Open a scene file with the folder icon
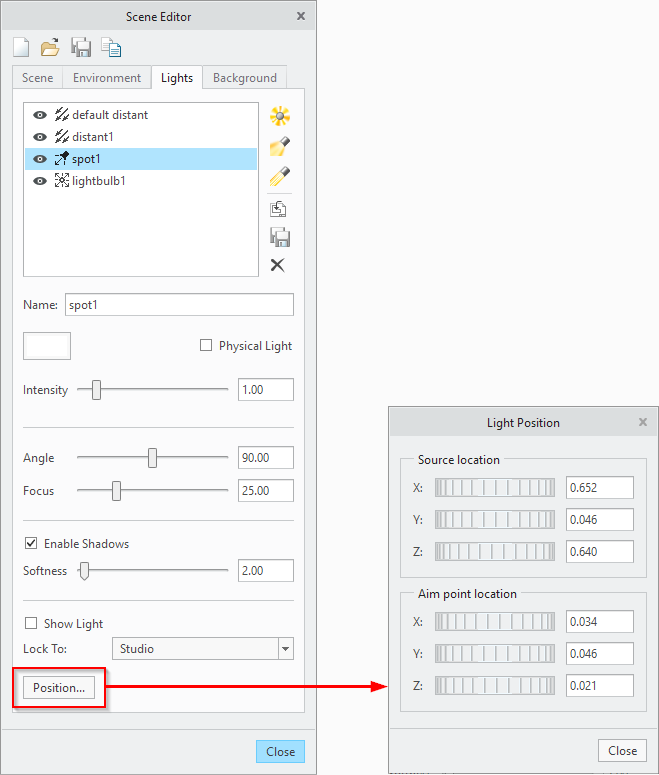 pyautogui.click(x=50, y=47)
